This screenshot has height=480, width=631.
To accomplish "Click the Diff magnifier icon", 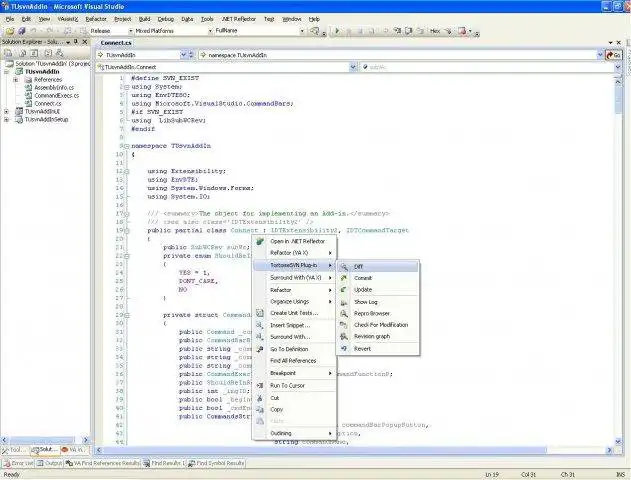I will [x=344, y=267].
